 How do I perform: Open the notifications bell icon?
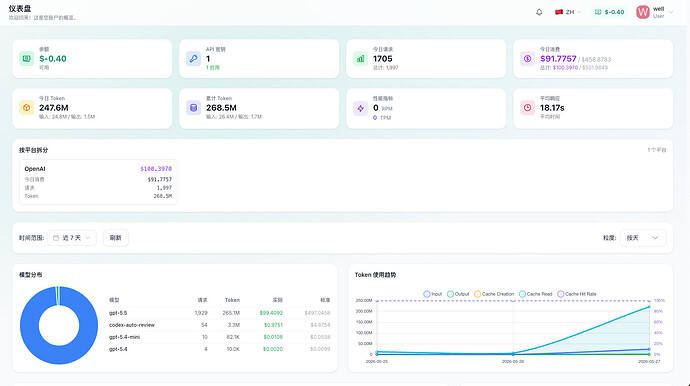pyautogui.click(x=539, y=12)
